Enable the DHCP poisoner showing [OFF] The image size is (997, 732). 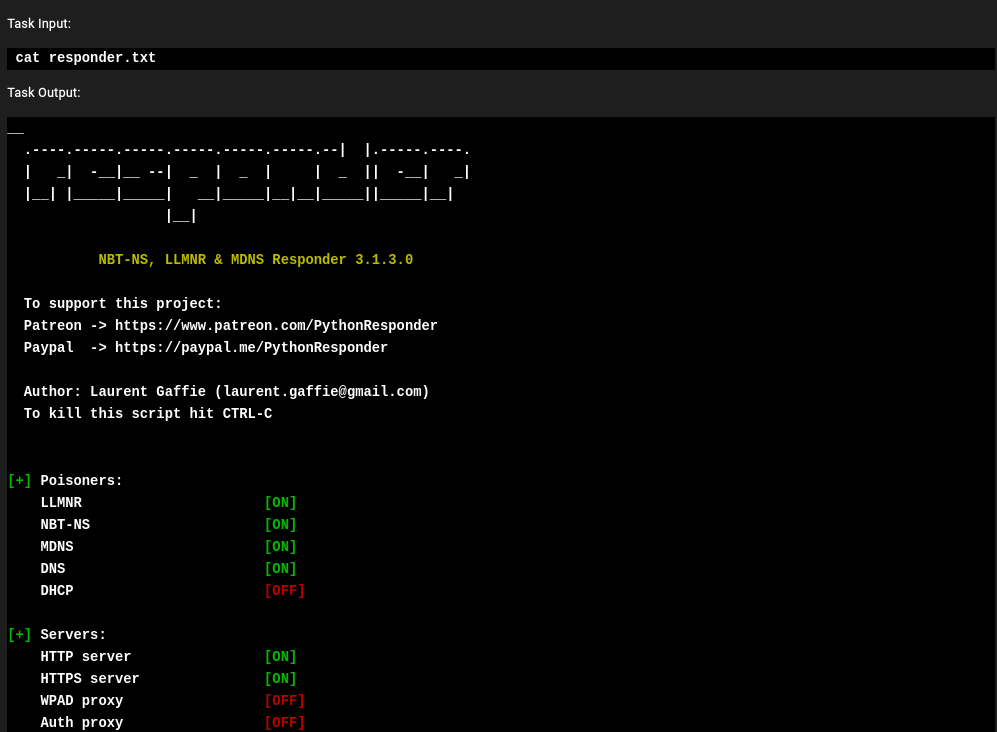(284, 591)
